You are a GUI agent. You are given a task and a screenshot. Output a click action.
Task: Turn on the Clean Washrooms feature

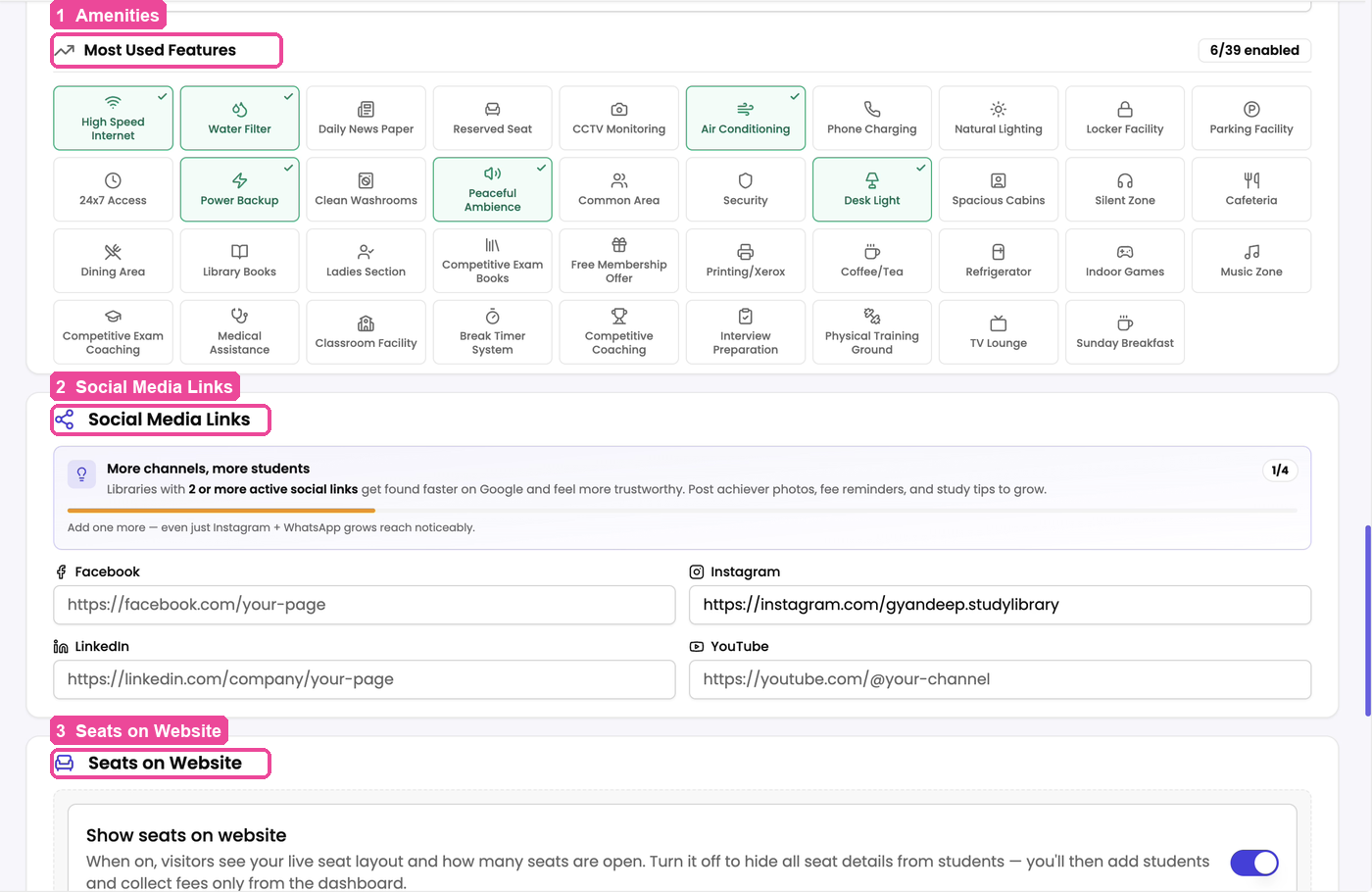pos(366,190)
